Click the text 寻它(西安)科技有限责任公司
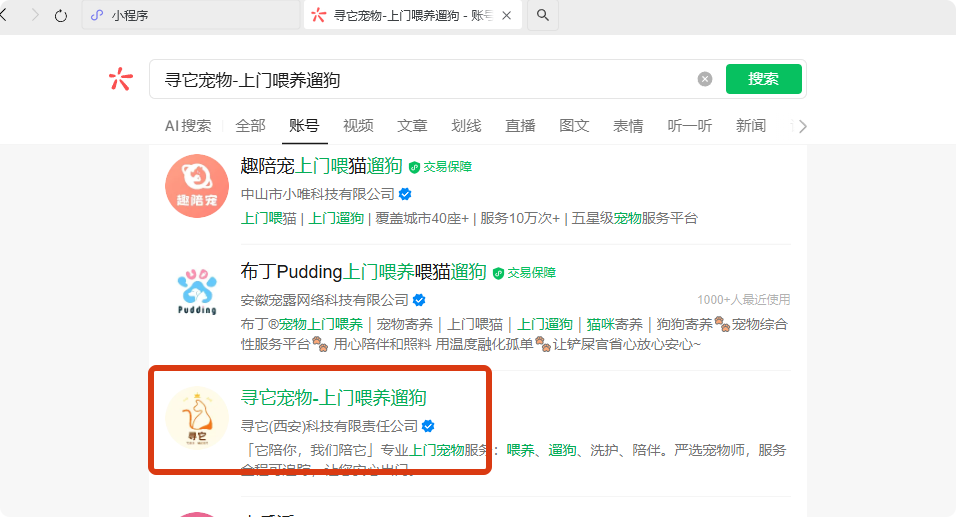Screen dimensions: 956x517 (x=329, y=426)
